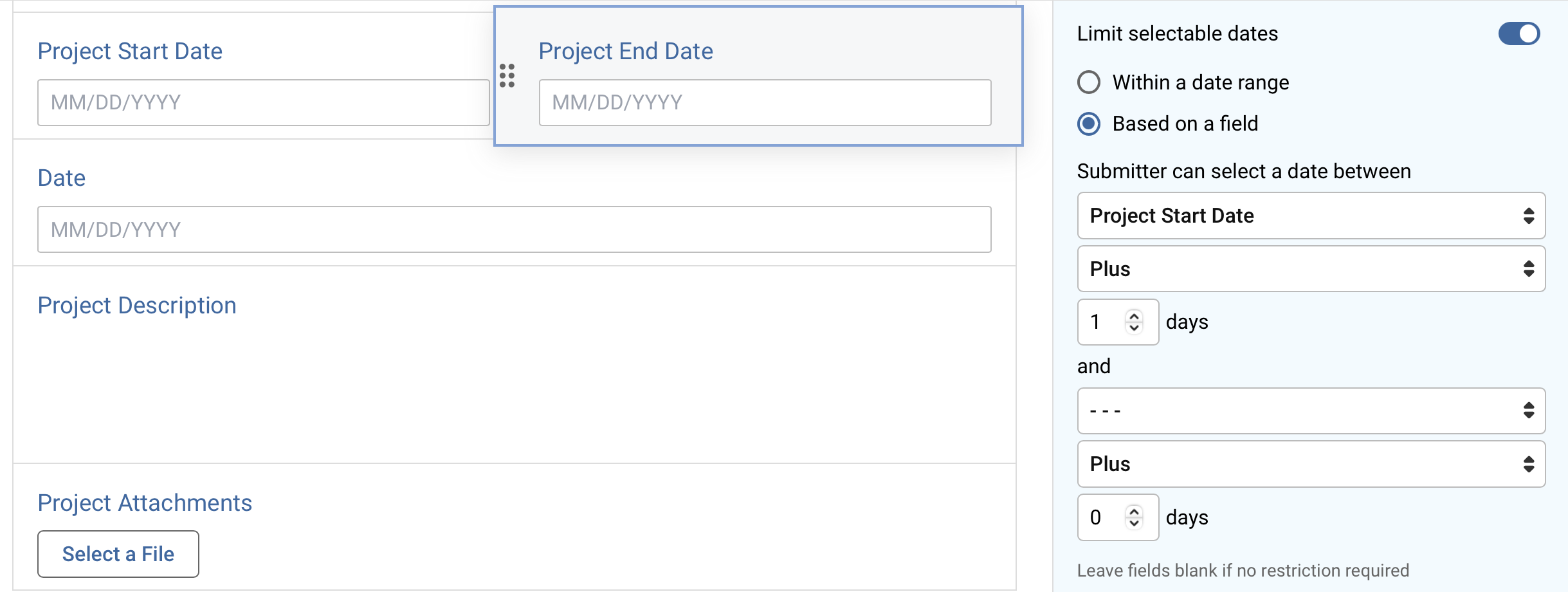Decrement the second days value stepper
Viewport: 1568px width, 592px height.
[1135, 523]
